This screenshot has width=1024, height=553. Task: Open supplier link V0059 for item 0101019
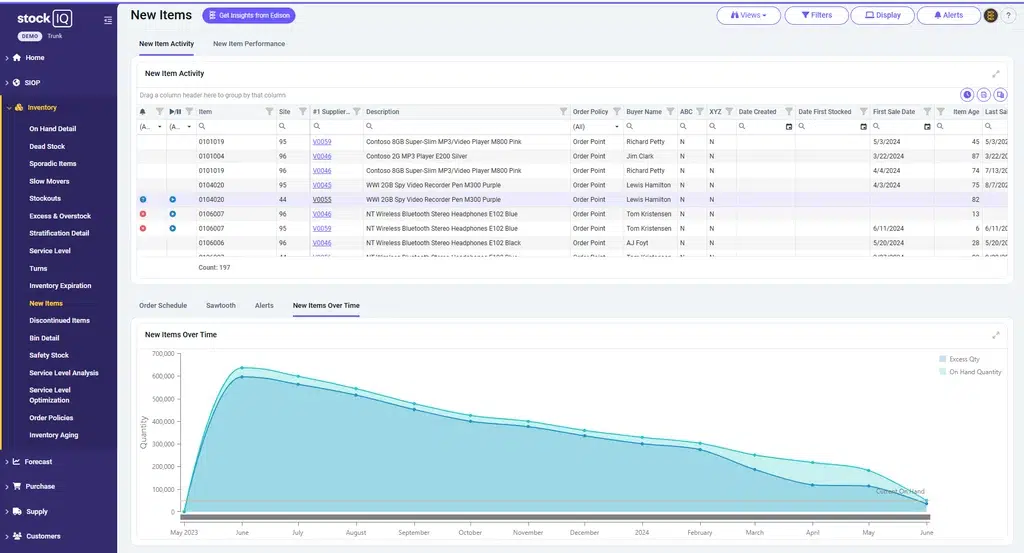[x=322, y=142]
